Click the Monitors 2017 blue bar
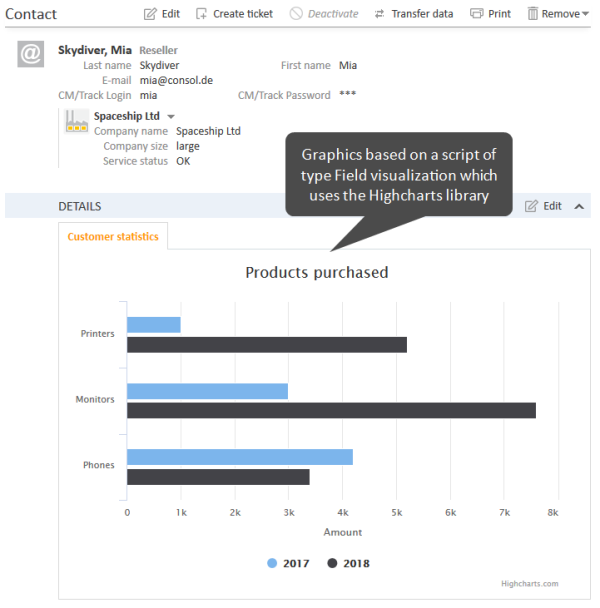600x608 pixels. pyautogui.click(x=207, y=391)
